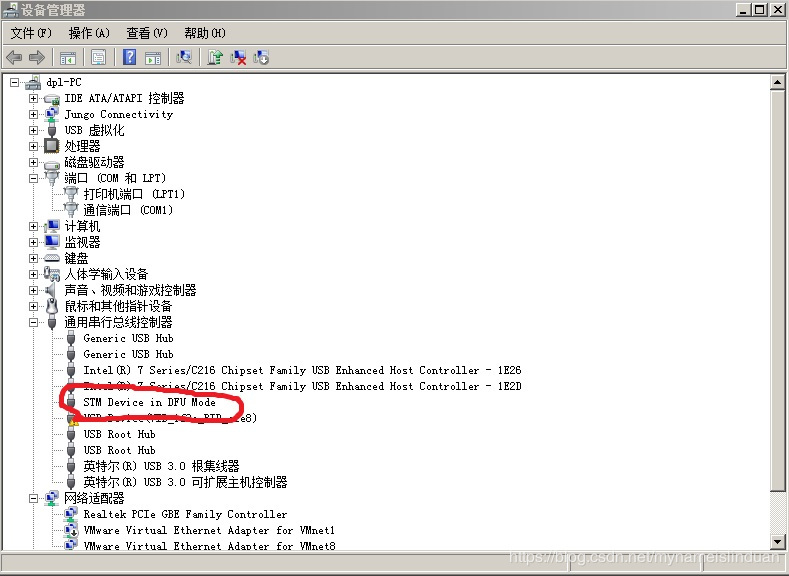Toggle the console tree pane icon

point(68,58)
